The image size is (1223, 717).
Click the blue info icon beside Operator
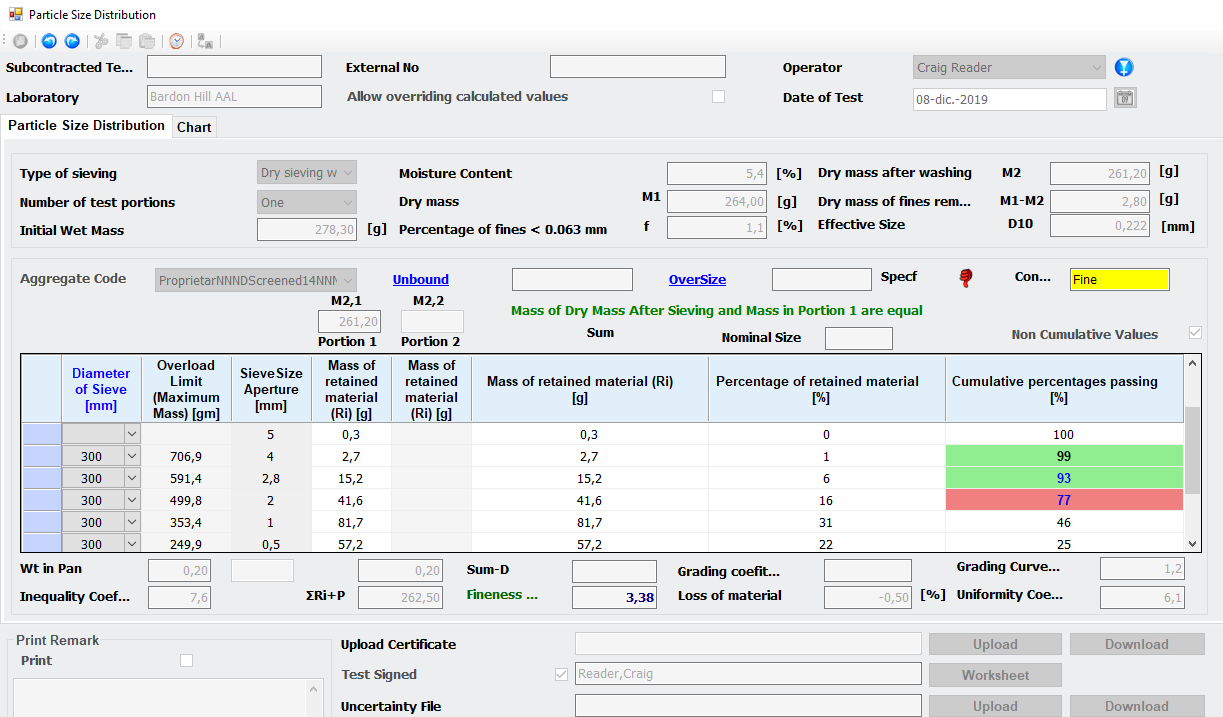point(1125,68)
